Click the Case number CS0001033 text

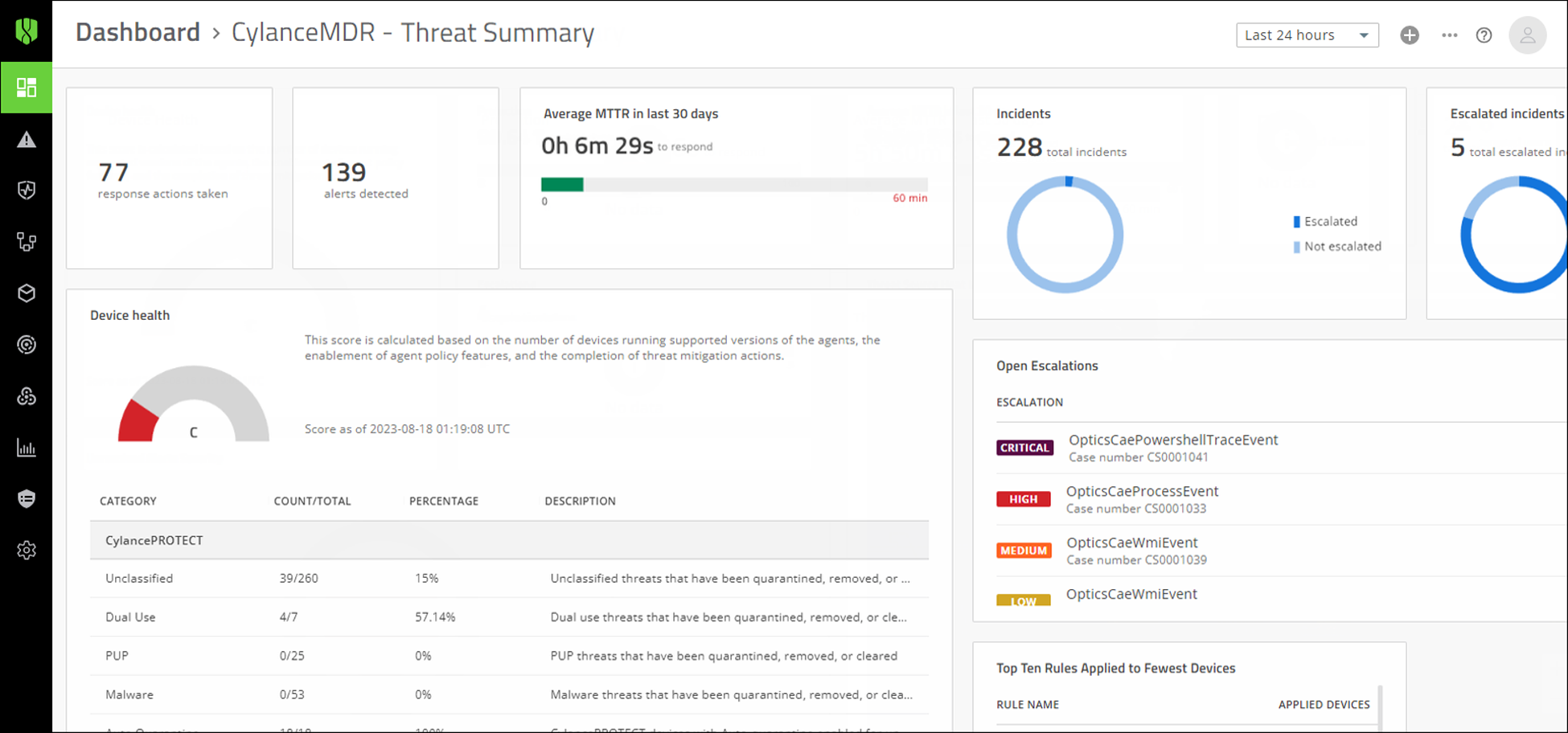pyautogui.click(x=1136, y=509)
